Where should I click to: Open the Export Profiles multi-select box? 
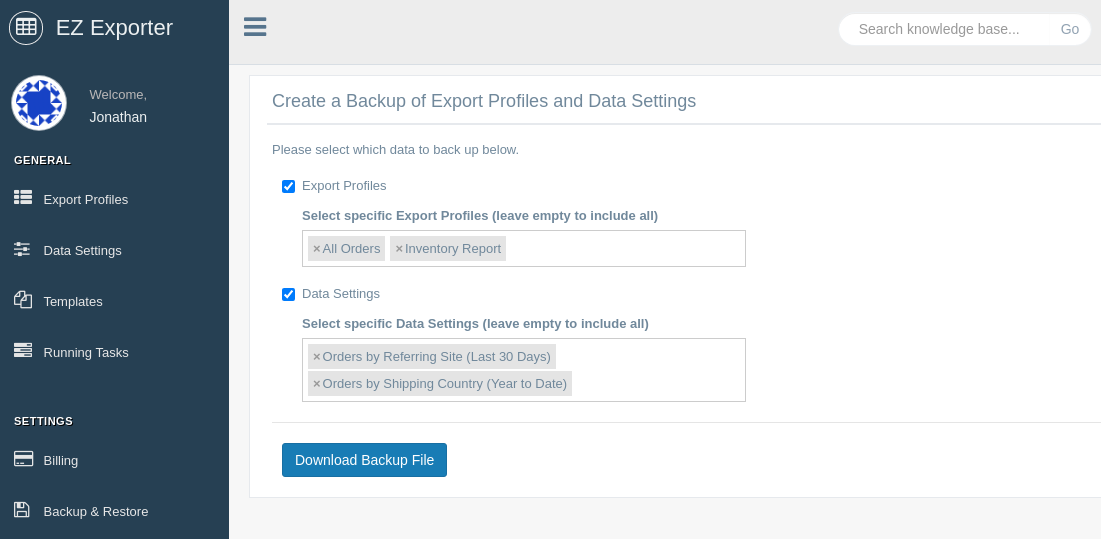(x=524, y=248)
